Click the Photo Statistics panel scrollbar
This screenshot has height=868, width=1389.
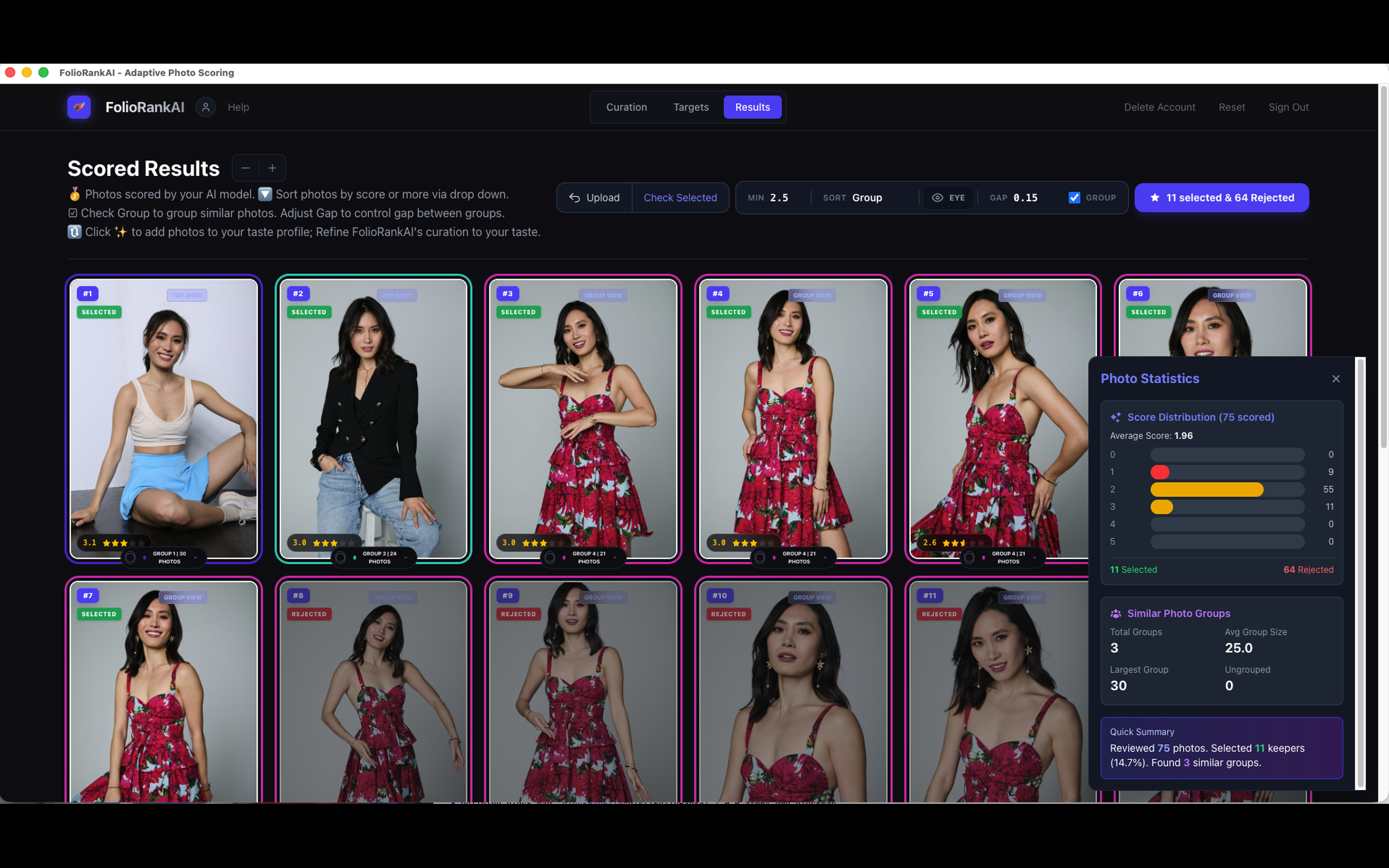[x=1359, y=573]
